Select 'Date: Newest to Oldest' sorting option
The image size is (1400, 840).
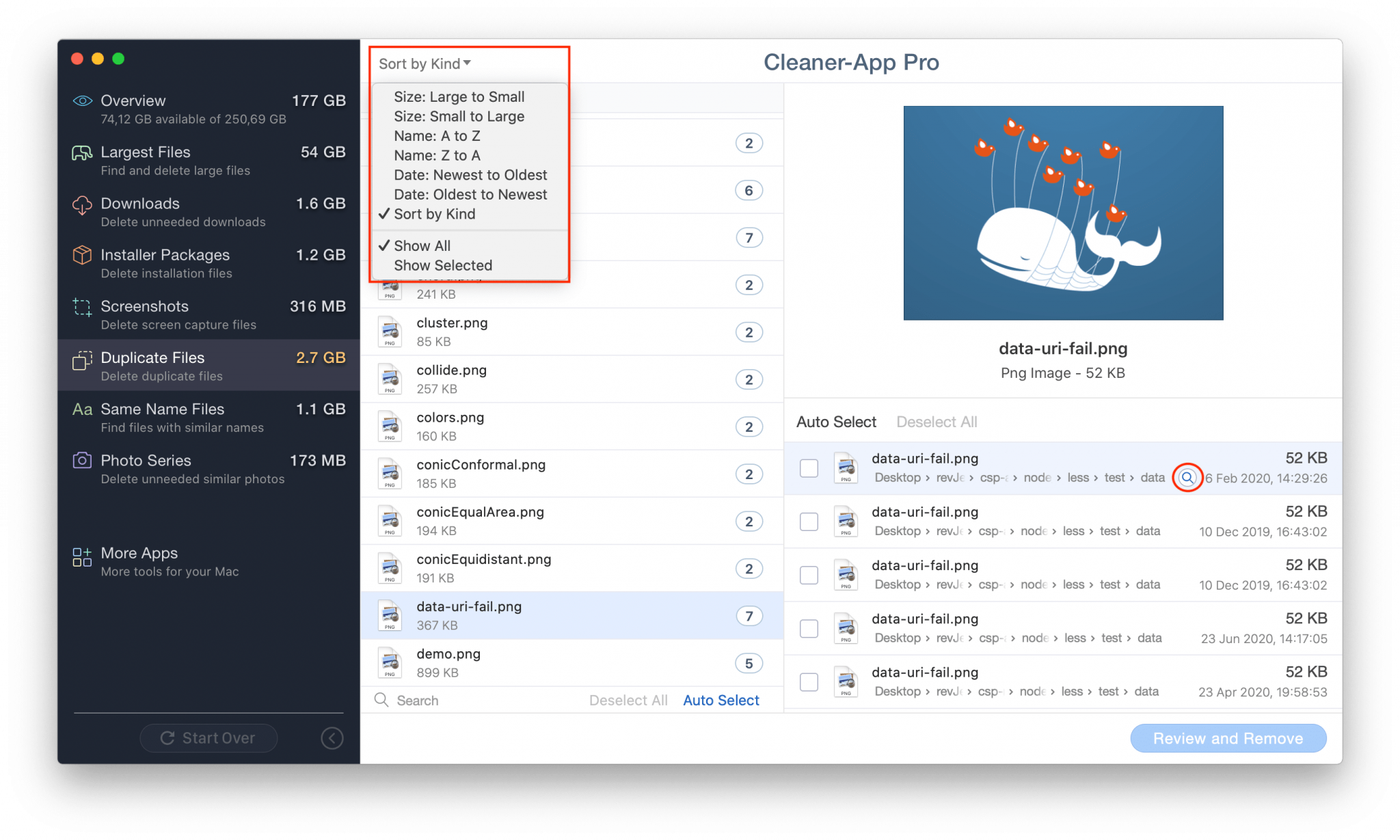[x=470, y=175]
